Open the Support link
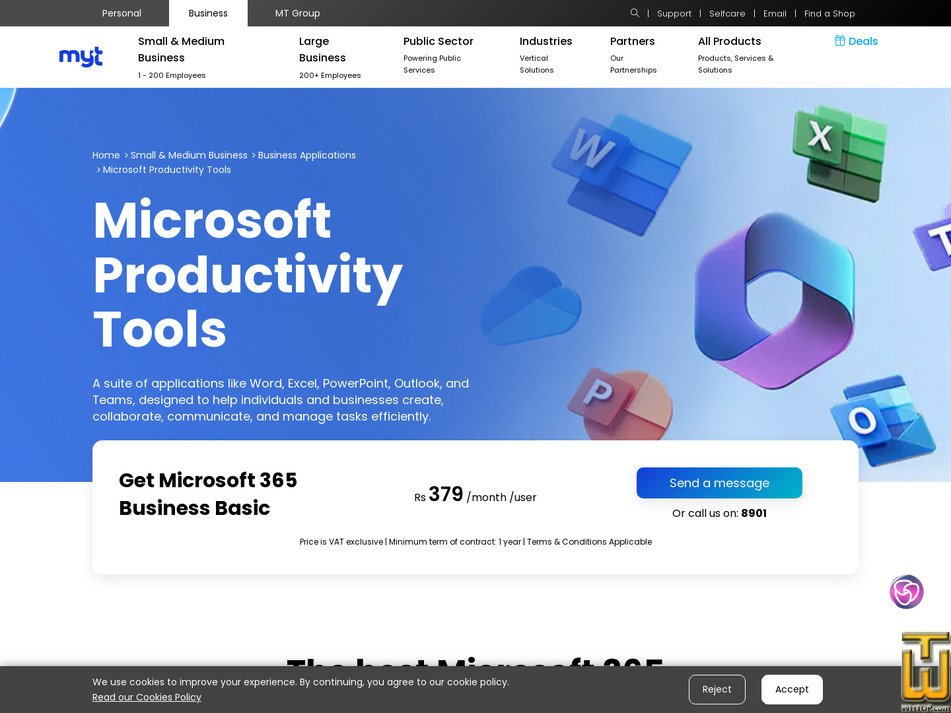 (674, 13)
